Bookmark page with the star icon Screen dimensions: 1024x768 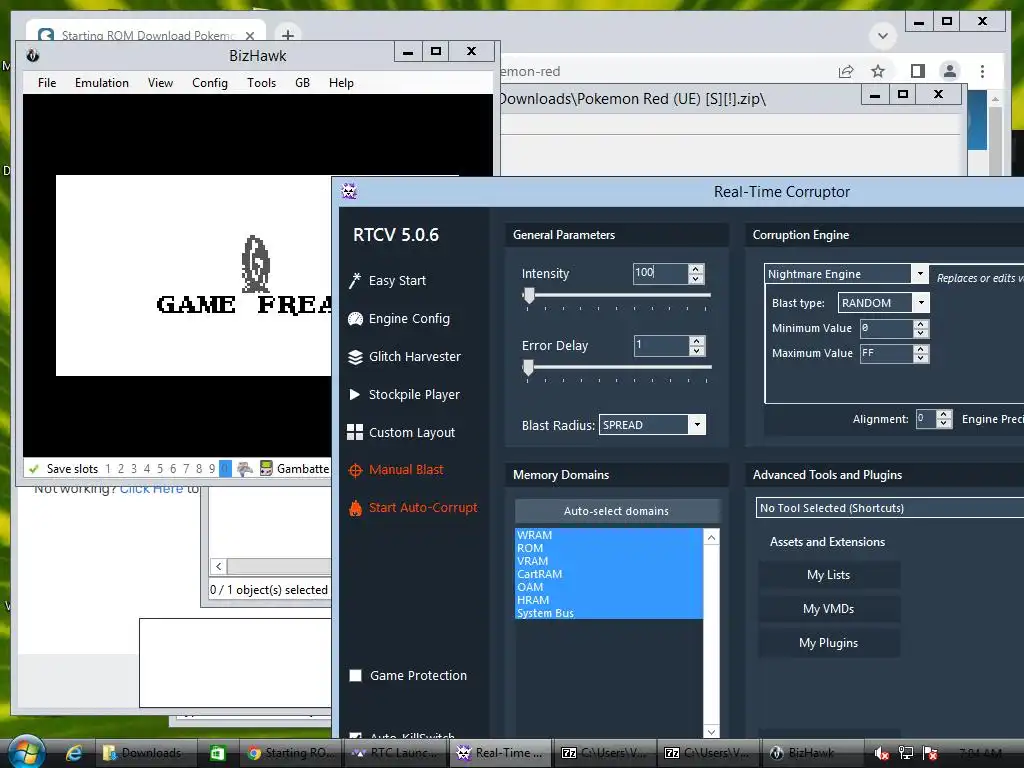point(878,71)
